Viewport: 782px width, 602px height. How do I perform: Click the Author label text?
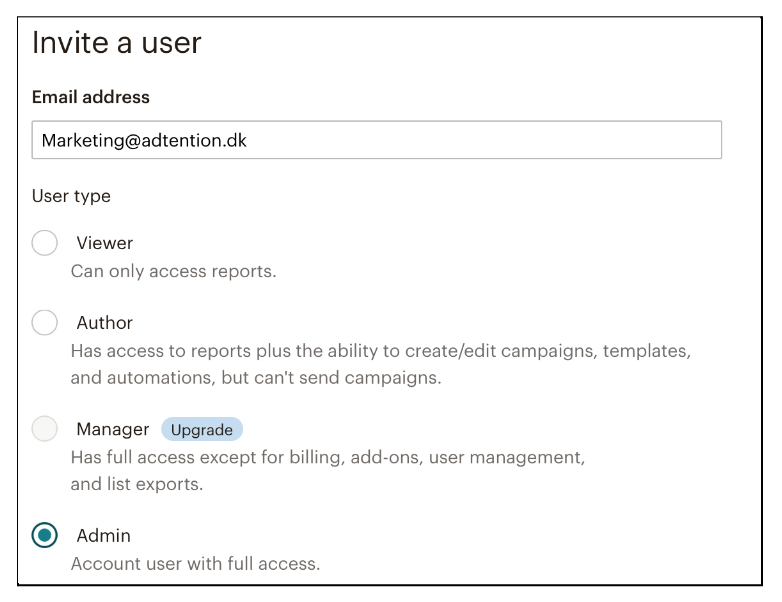105,323
